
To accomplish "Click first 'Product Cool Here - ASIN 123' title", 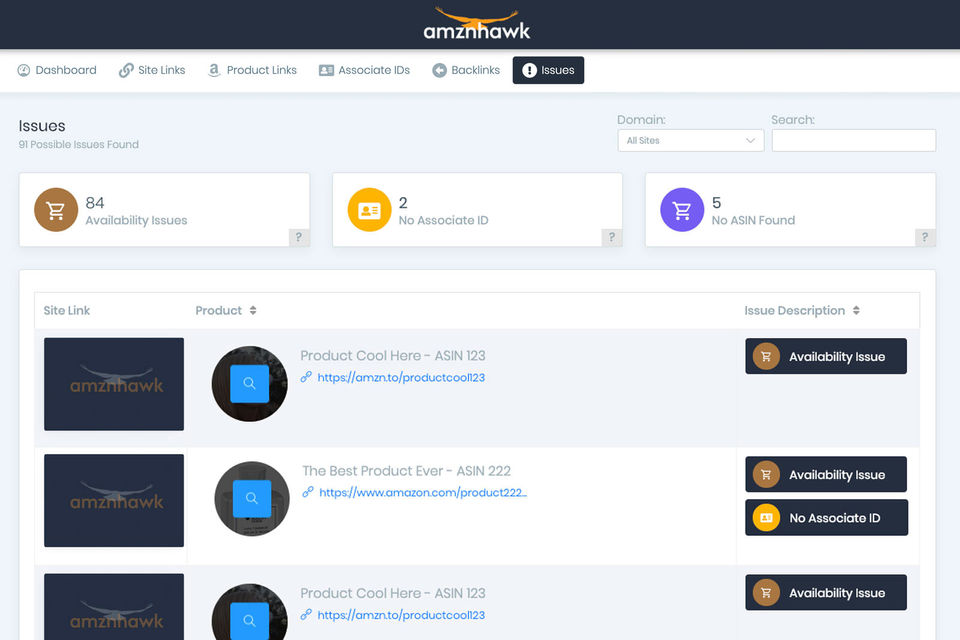I will coord(392,356).
